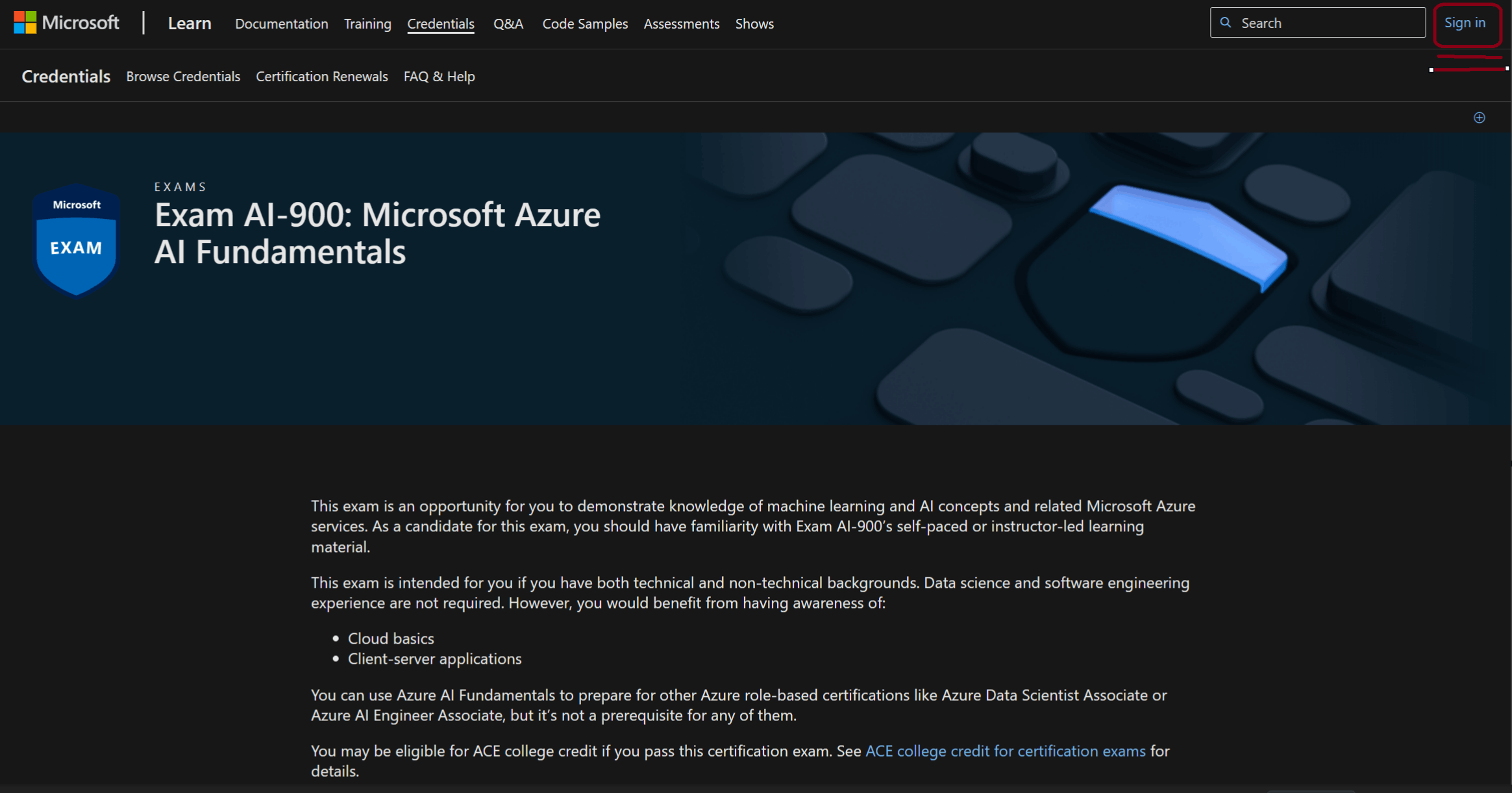1512x793 pixels.
Task: Open the Learn home link
Action: pyautogui.click(x=190, y=23)
